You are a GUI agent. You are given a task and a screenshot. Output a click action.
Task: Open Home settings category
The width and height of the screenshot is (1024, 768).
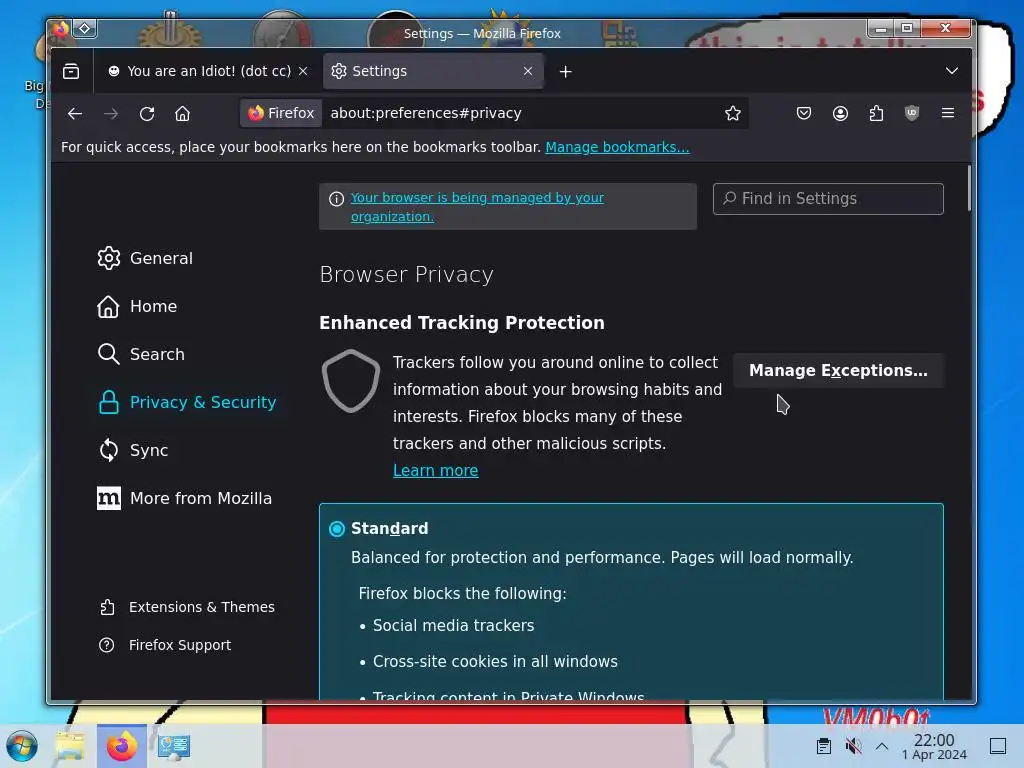pyautogui.click(x=137, y=306)
